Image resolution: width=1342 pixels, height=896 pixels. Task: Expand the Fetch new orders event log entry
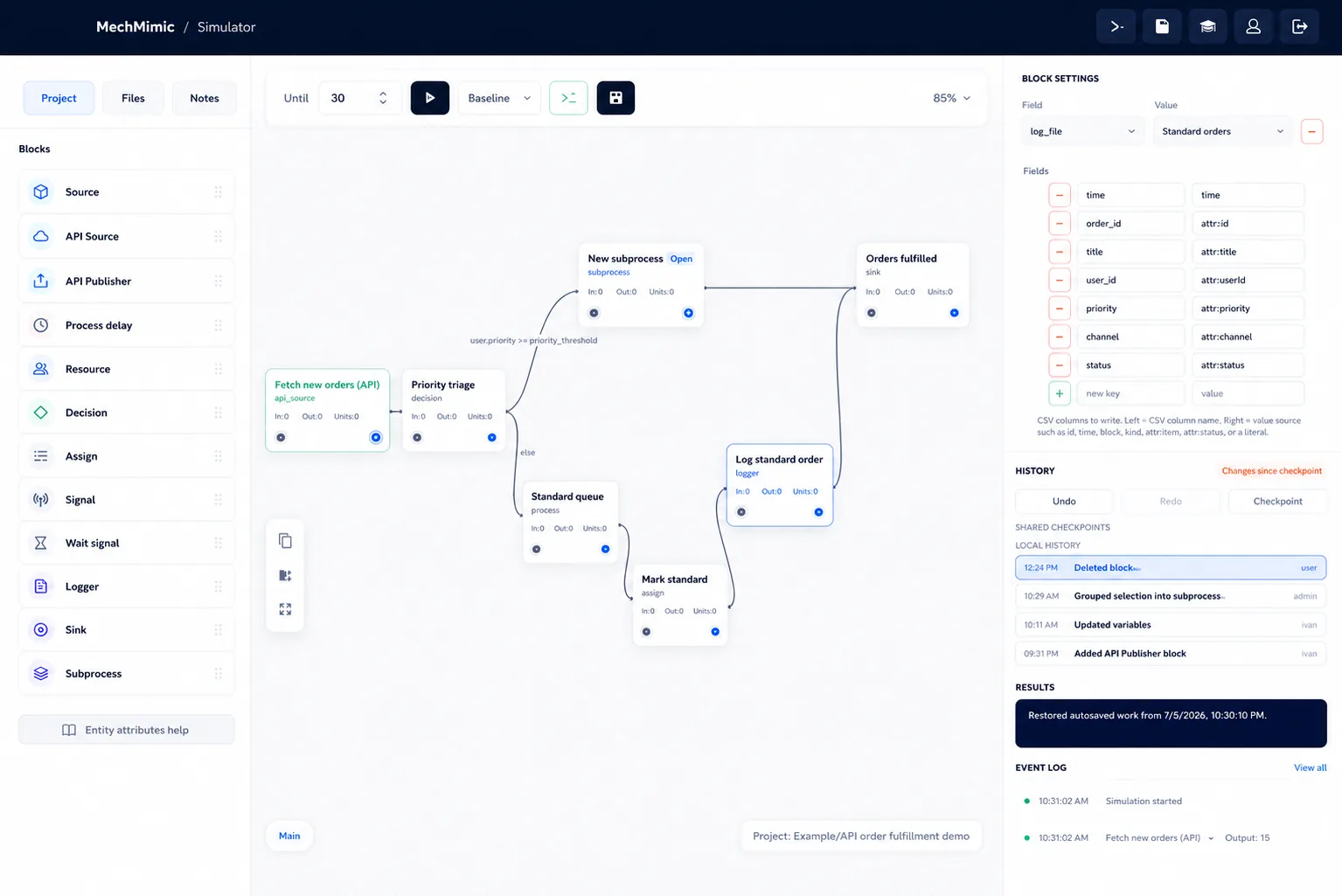1211,838
